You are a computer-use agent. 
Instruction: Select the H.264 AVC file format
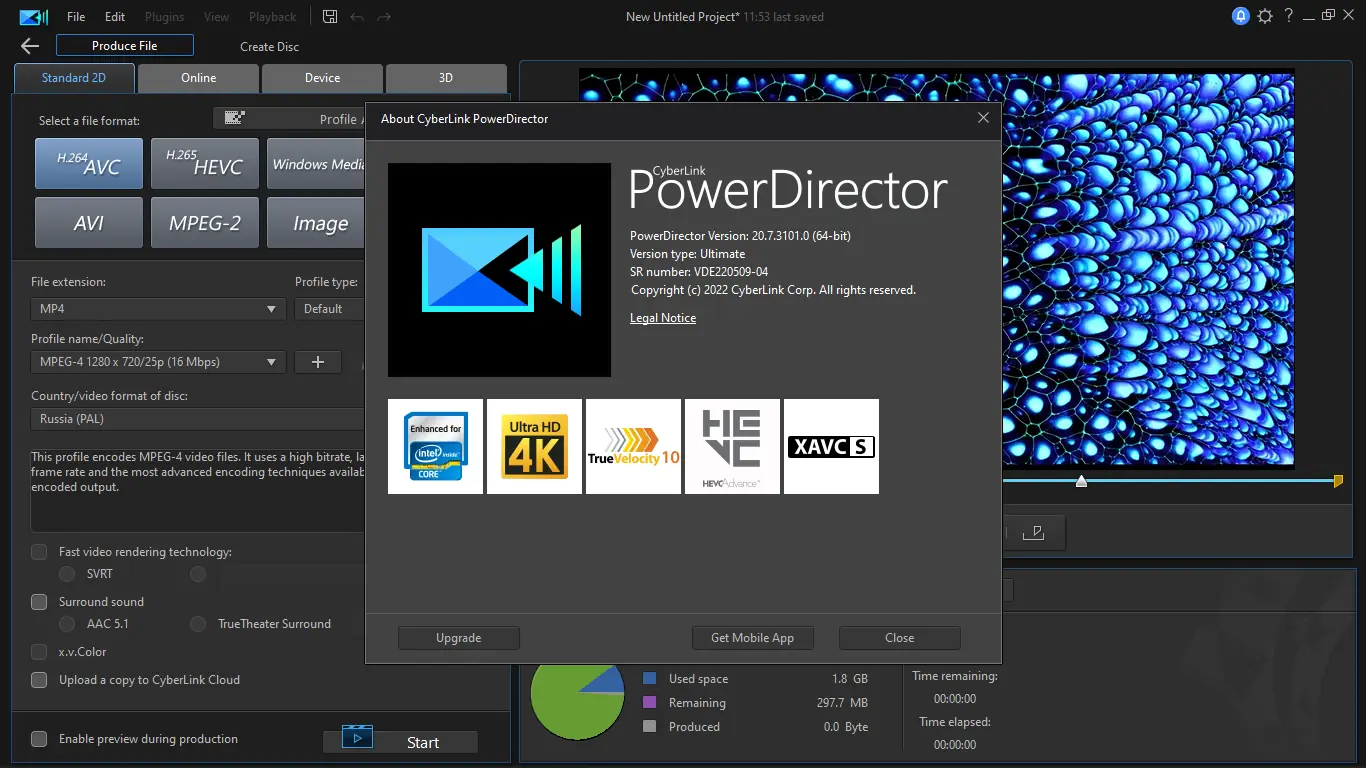click(x=89, y=163)
